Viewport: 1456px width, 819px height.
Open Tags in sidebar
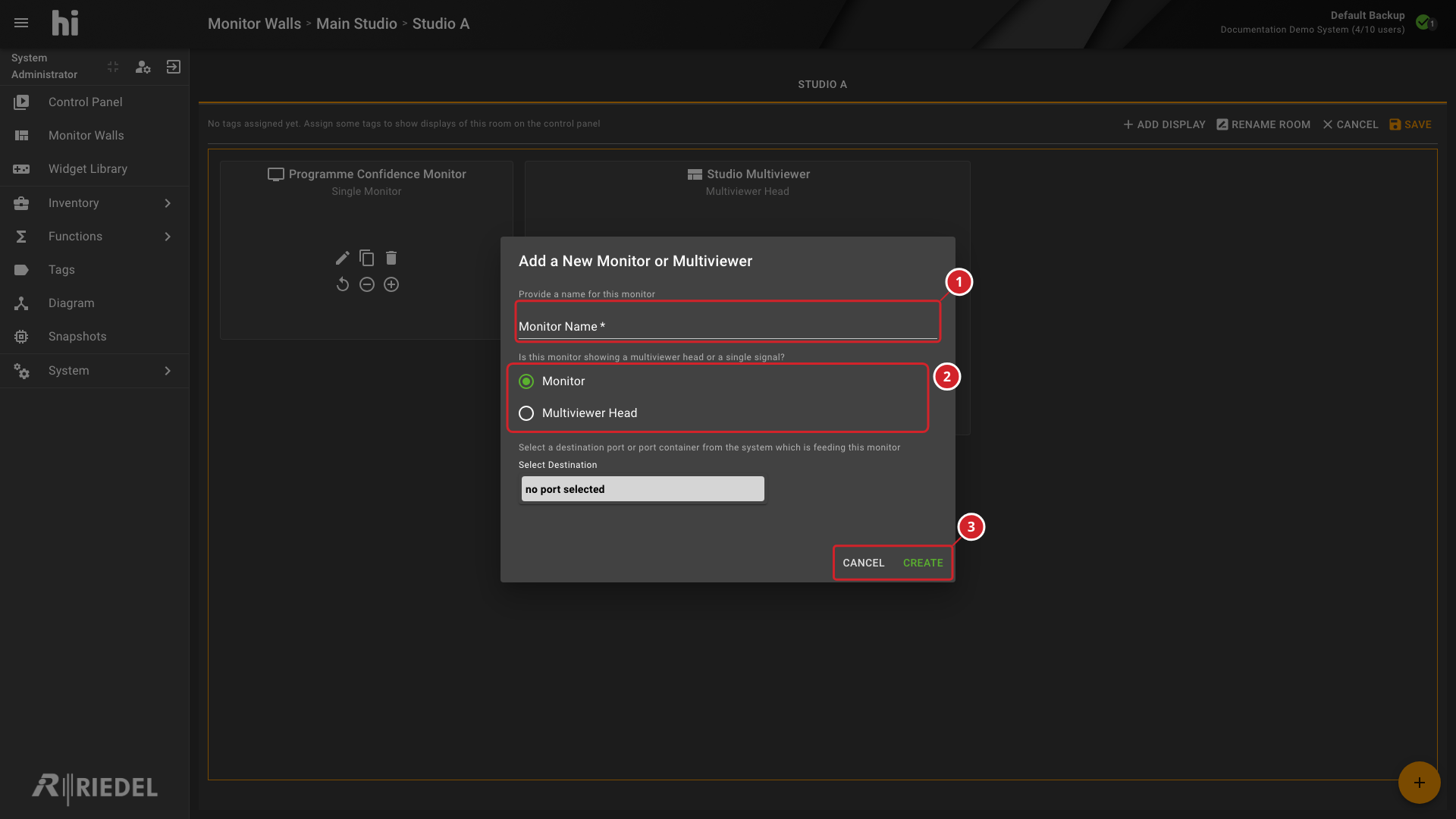pyautogui.click(x=94, y=270)
